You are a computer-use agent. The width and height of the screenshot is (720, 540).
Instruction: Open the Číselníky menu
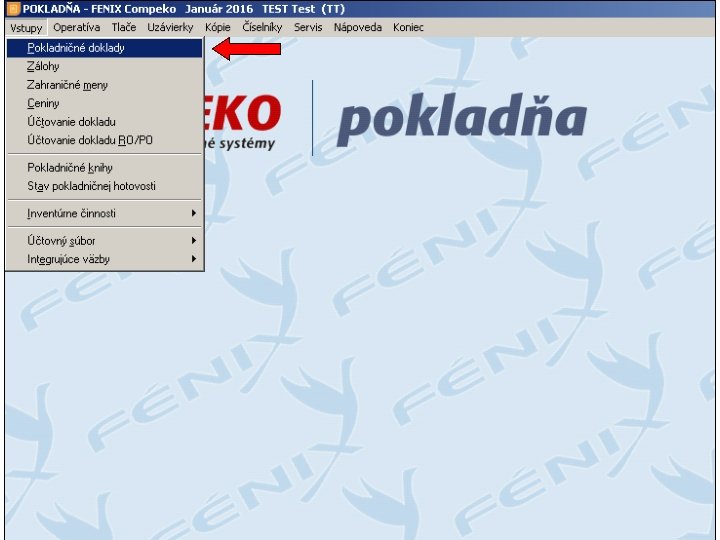[262, 28]
